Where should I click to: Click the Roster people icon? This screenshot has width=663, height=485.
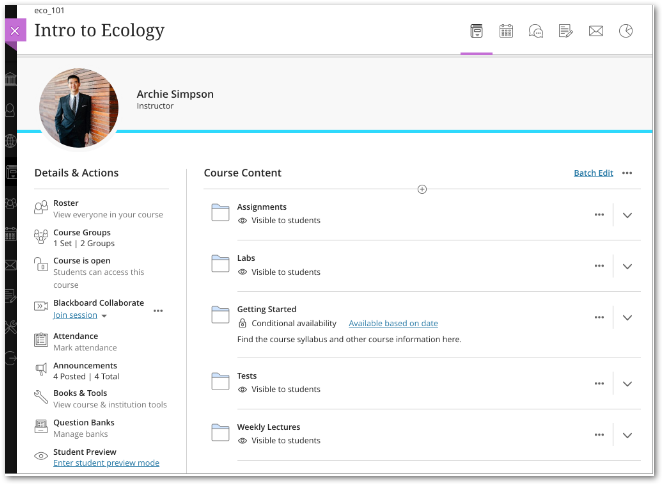[x=41, y=208]
